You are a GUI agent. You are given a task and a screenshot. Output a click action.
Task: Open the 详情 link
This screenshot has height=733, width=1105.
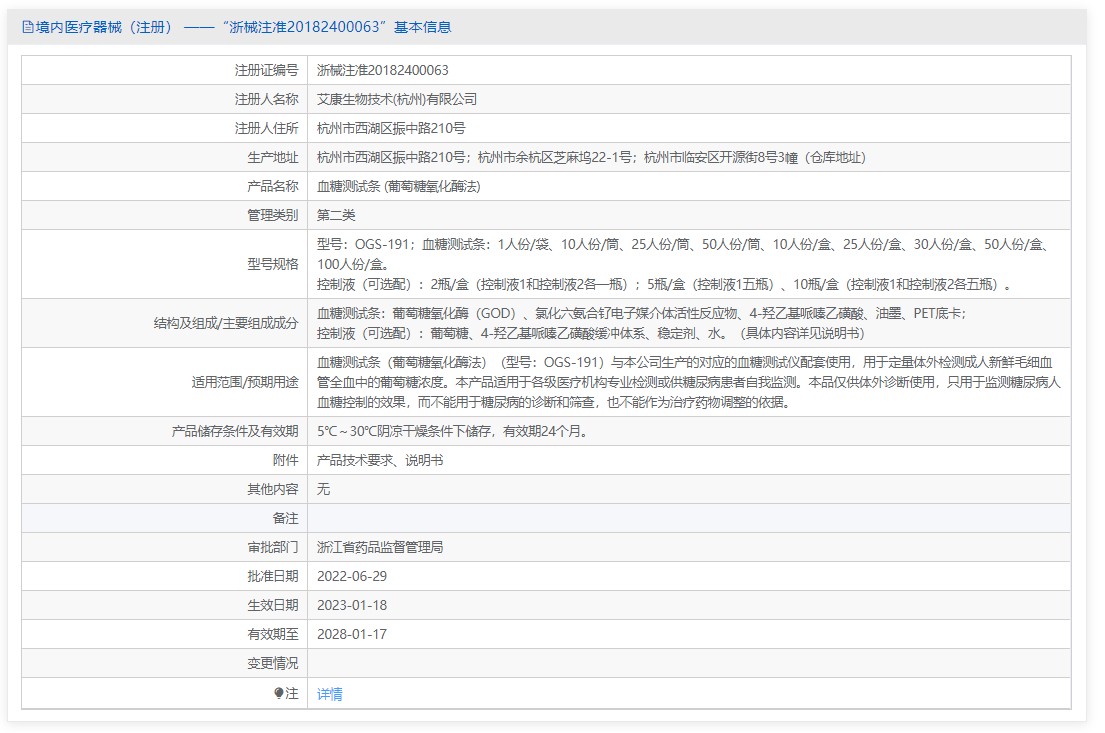click(330, 694)
